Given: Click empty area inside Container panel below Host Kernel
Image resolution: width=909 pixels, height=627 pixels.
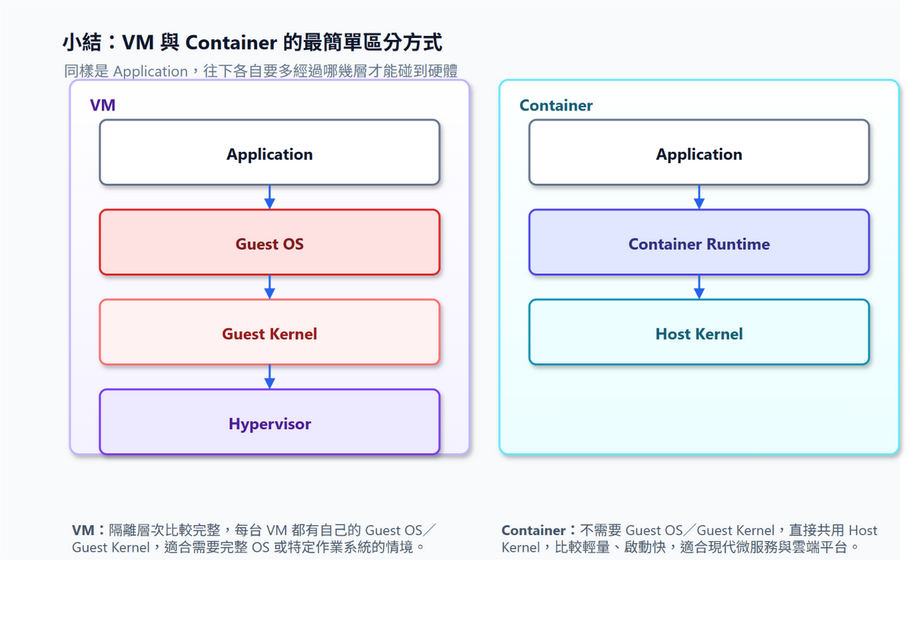Looking at the screenshot, I should [x=699, y=409].
